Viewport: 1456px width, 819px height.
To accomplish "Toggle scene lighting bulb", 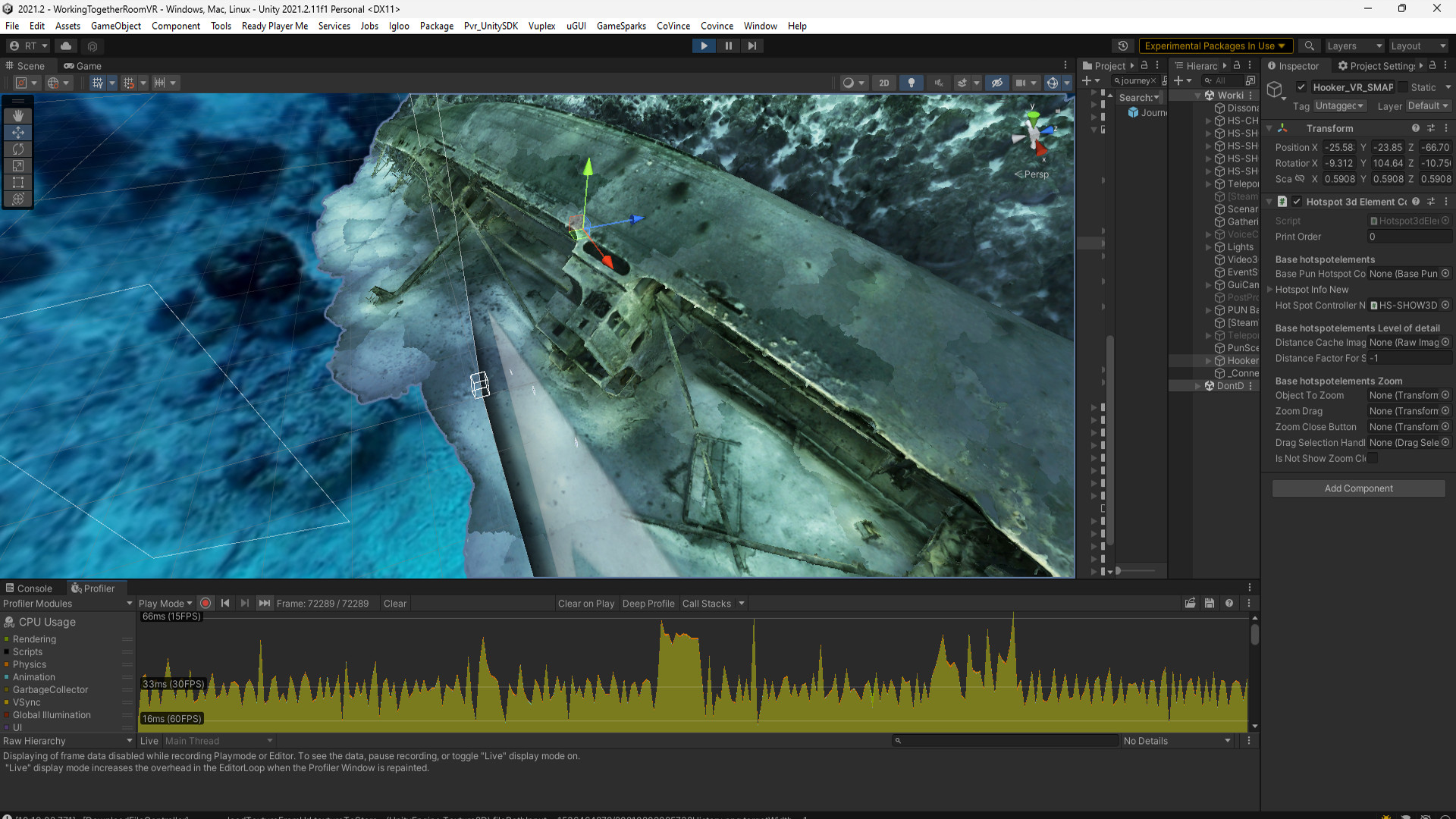I will (x=912, y=83).
